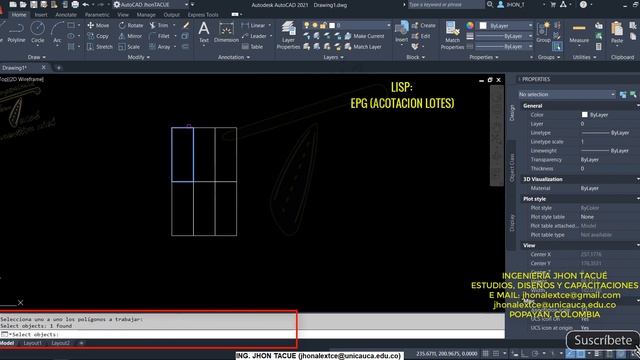Click Make Current layer button
This screenshot has height=360, width=640.
364,36
